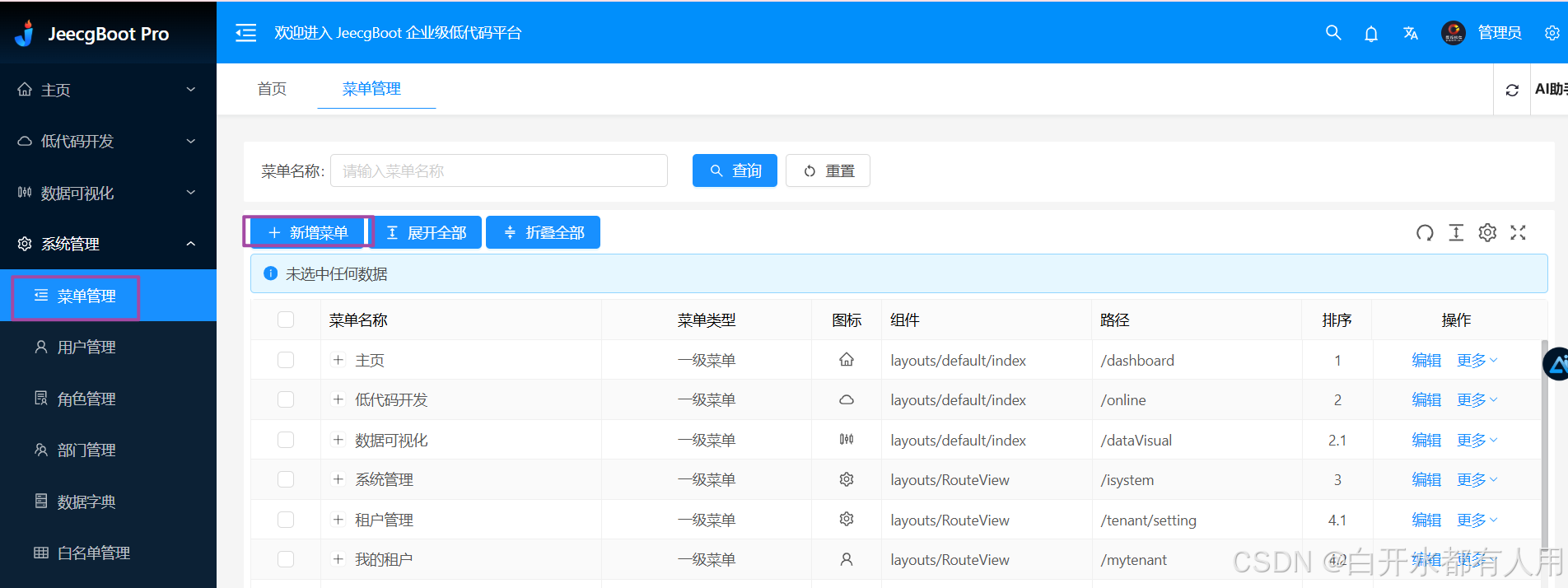Viewport: 1568px width, 588px height.
Task: Click 编辑 link for 主页 row
Action: (1426, 360)
